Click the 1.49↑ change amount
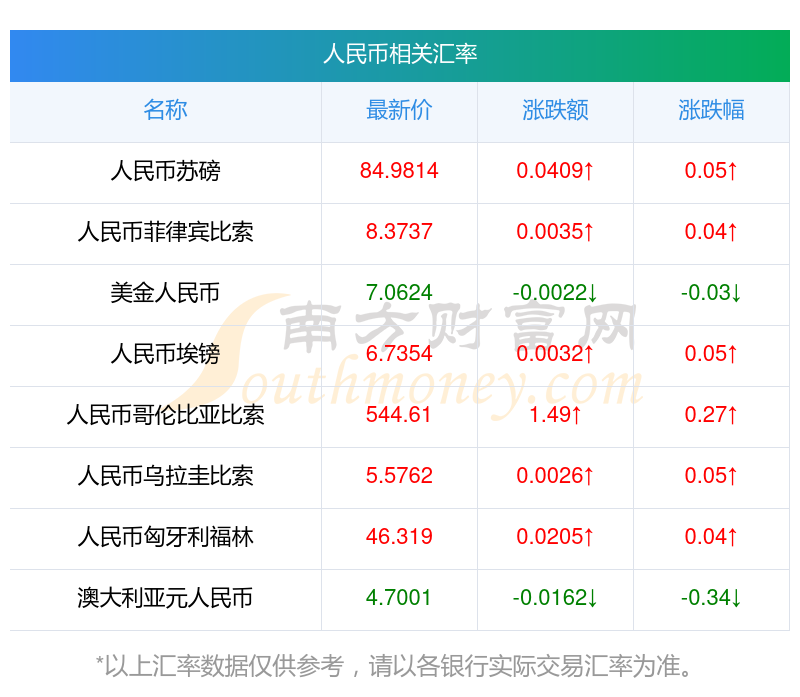 555,414
